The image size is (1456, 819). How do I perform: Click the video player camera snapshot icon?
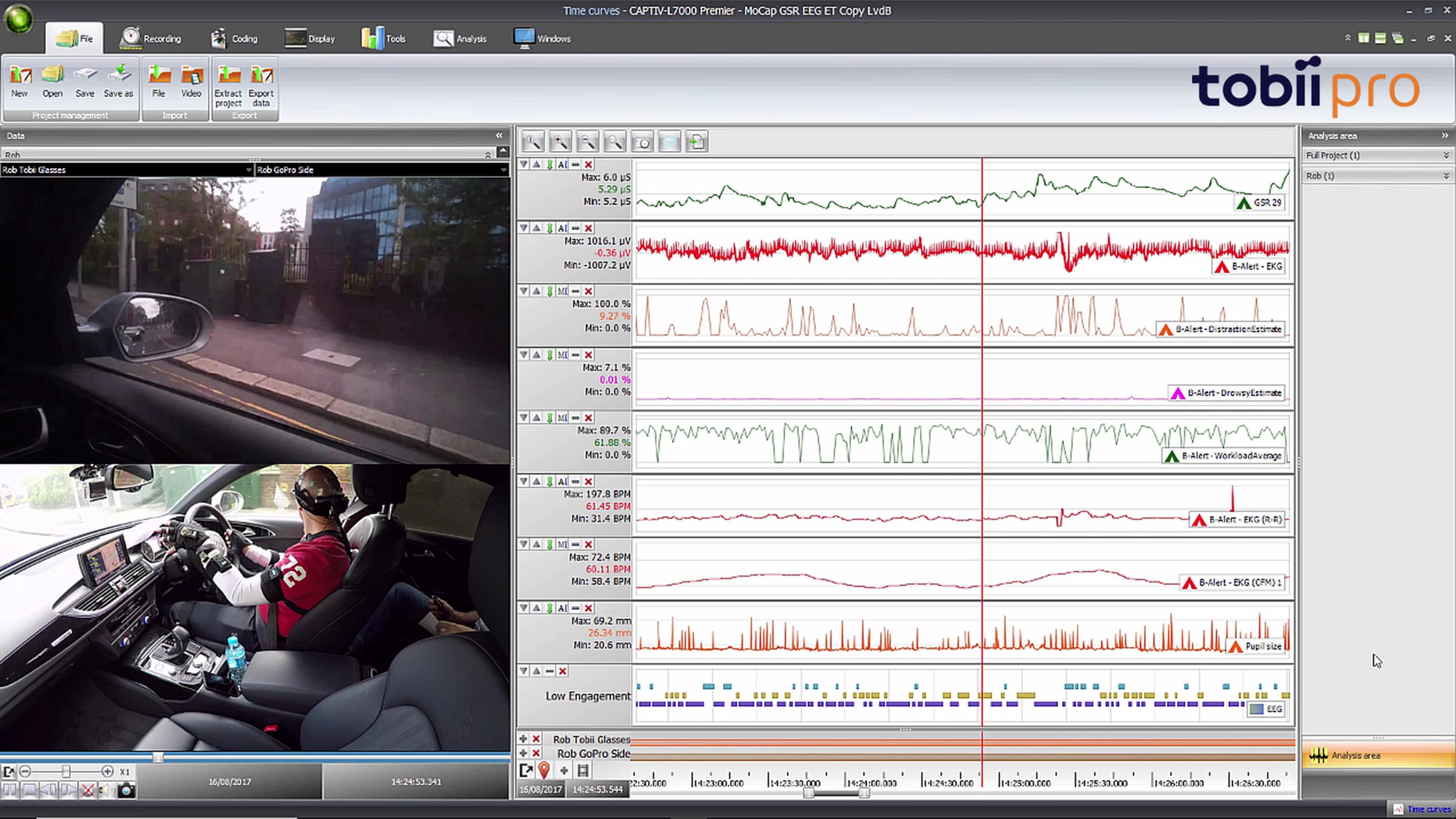[126, 790]
